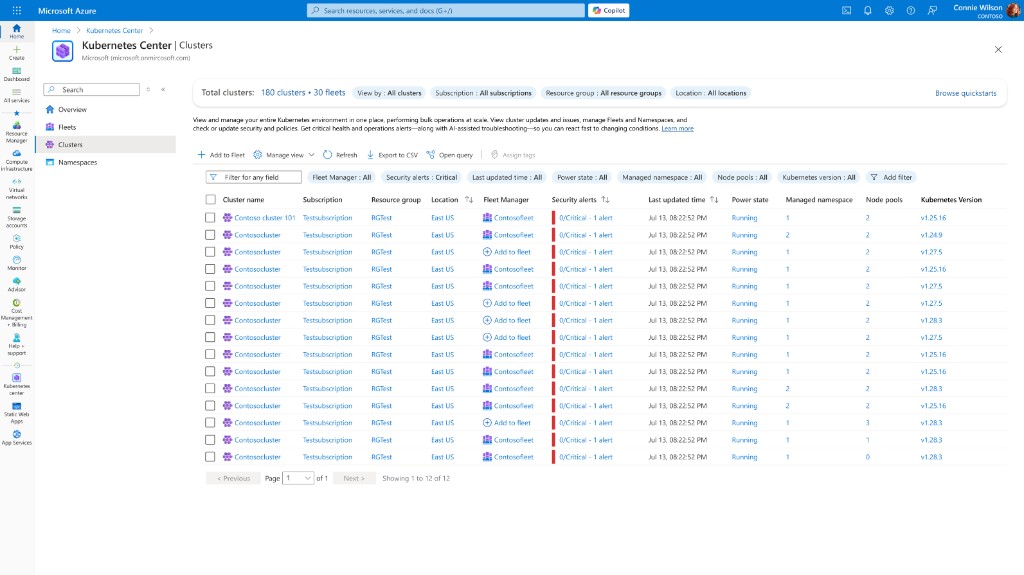The width and height of the screenshot is (1024, 575).
Task: Sort by the Last updated time column arrows
Action: (x=714, y=200)
